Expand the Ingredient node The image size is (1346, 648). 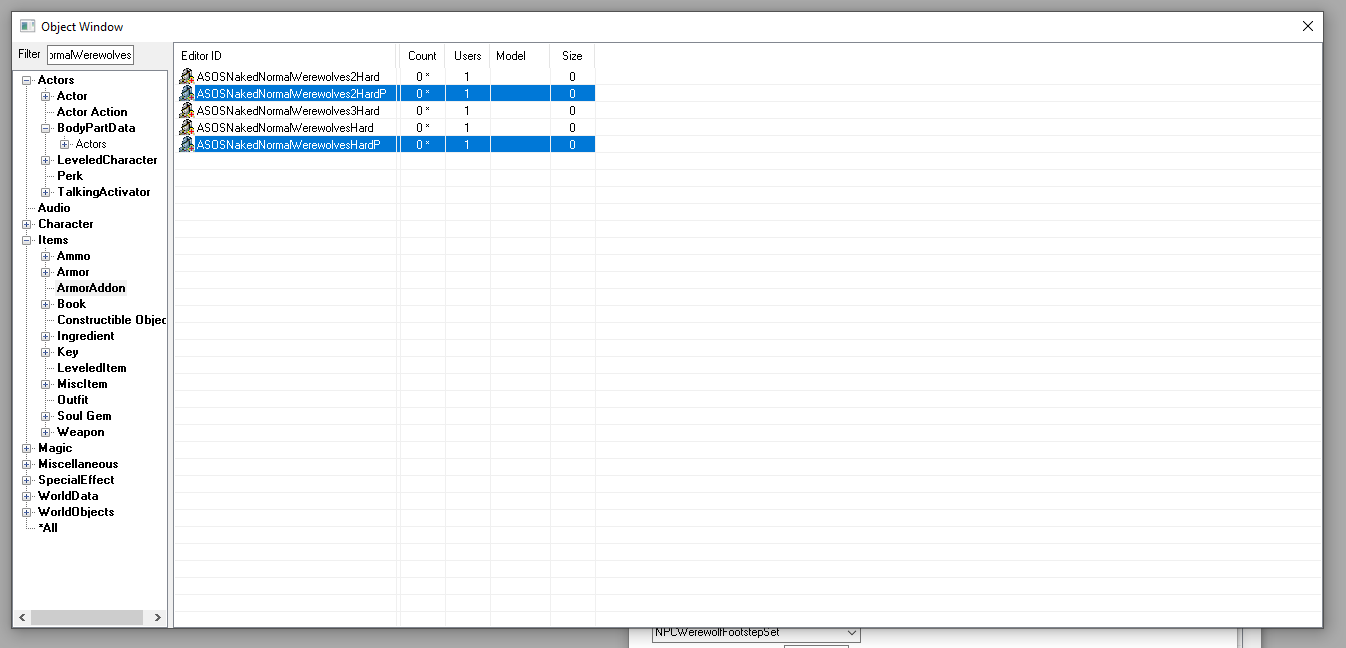coord(46,336)
